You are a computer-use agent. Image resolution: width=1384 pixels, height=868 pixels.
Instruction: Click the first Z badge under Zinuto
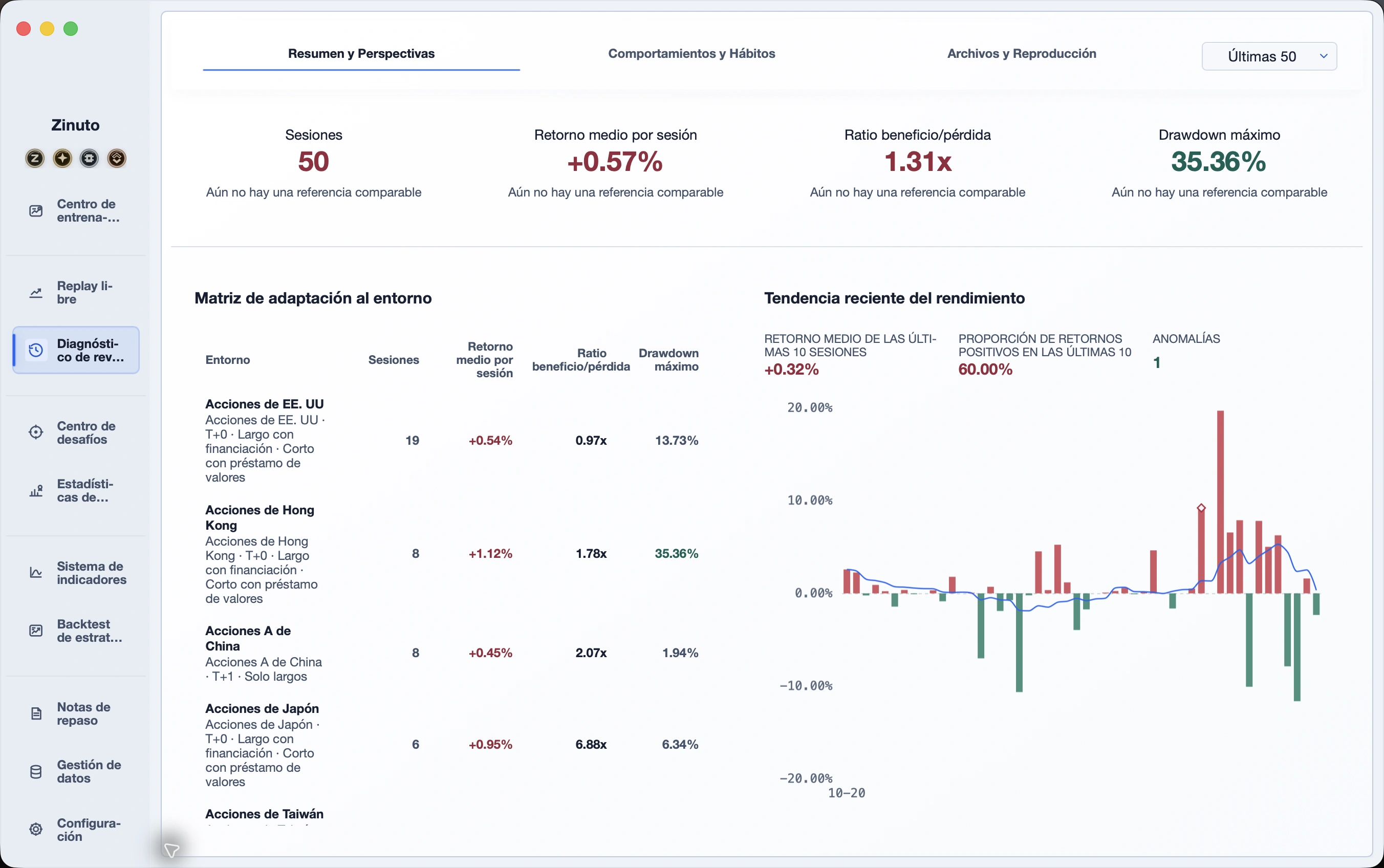[x=35, y=159]
